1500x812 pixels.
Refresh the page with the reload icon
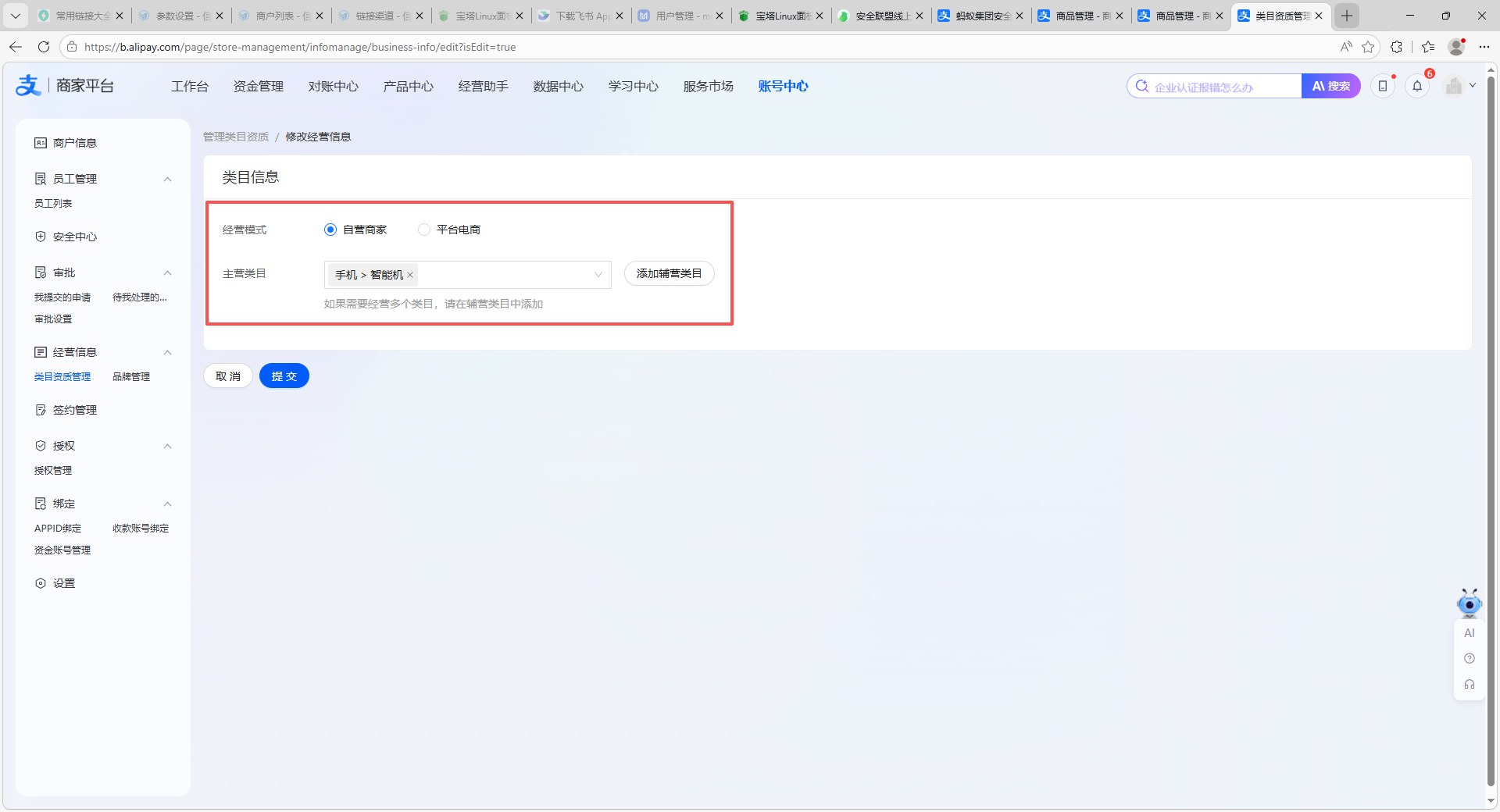[44, 47]
